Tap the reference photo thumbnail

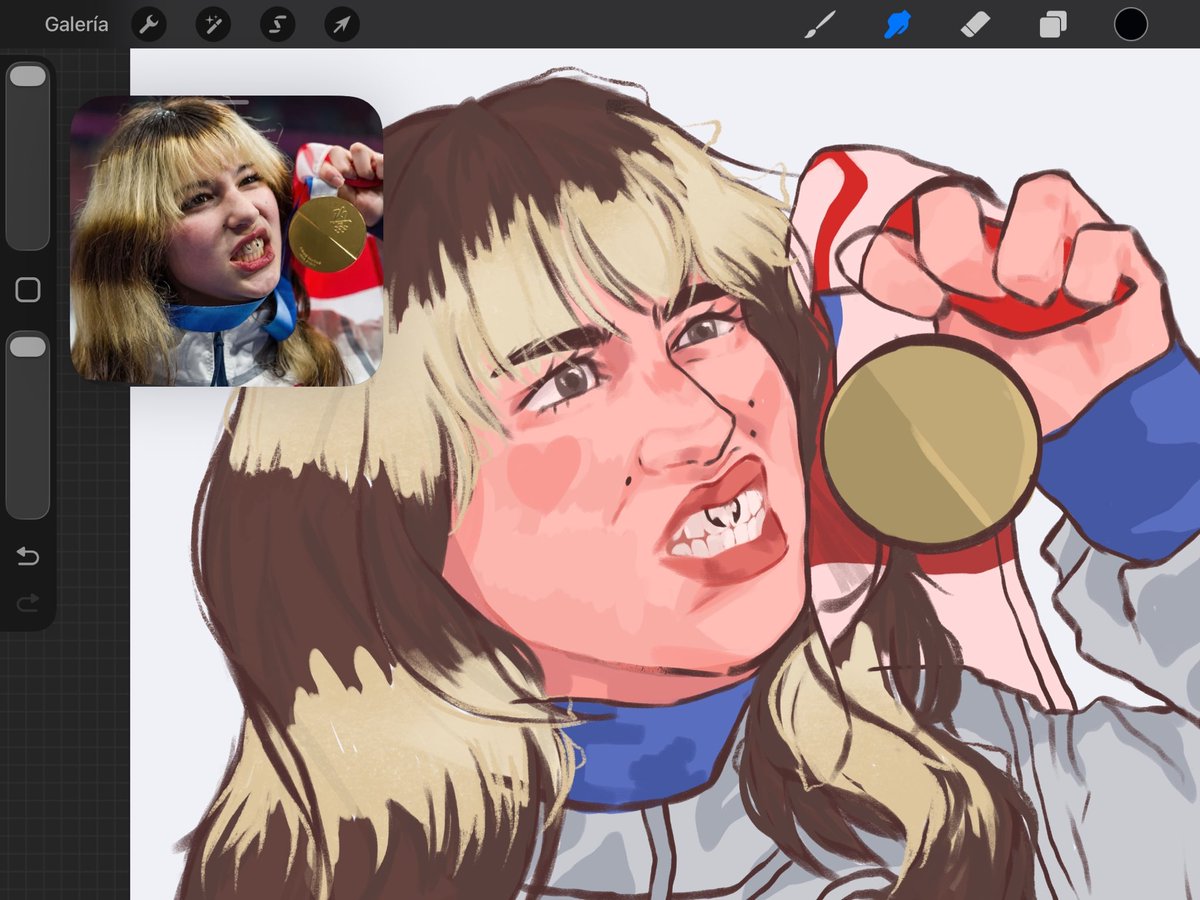(227, 241)
